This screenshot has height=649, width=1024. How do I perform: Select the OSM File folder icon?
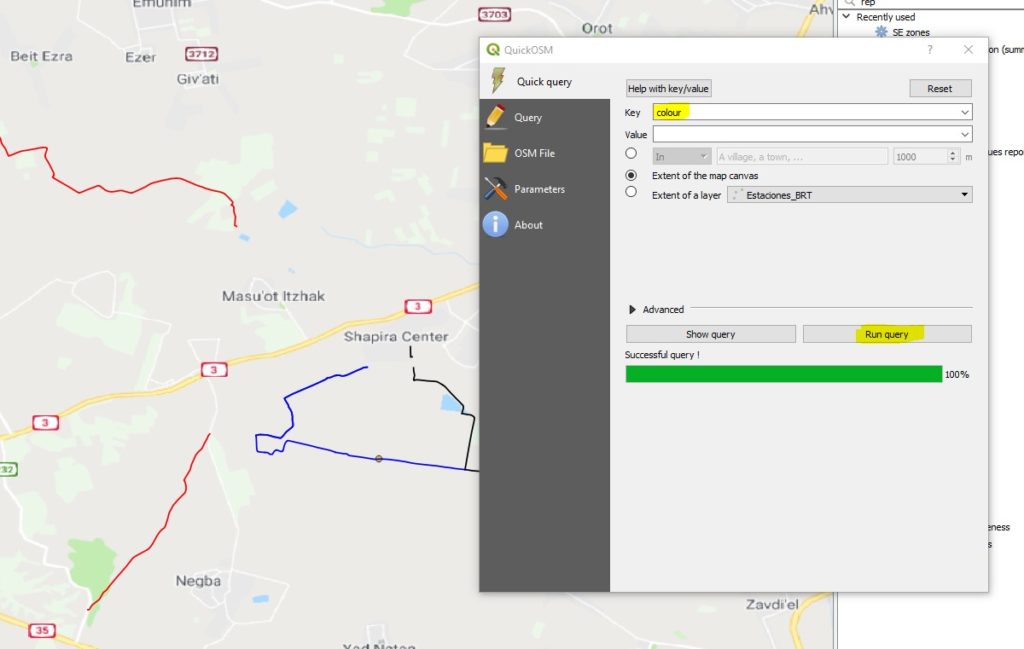(x=496, y=153)
